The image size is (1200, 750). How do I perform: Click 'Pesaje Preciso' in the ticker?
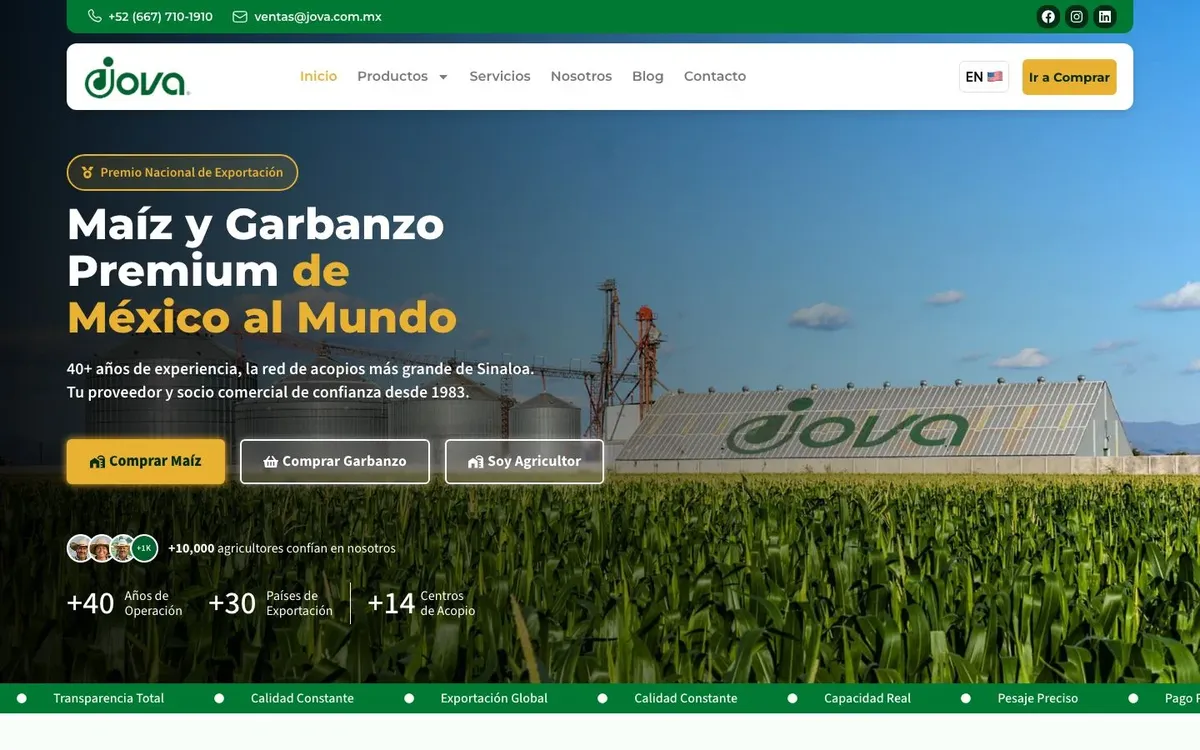(1038, 698)
